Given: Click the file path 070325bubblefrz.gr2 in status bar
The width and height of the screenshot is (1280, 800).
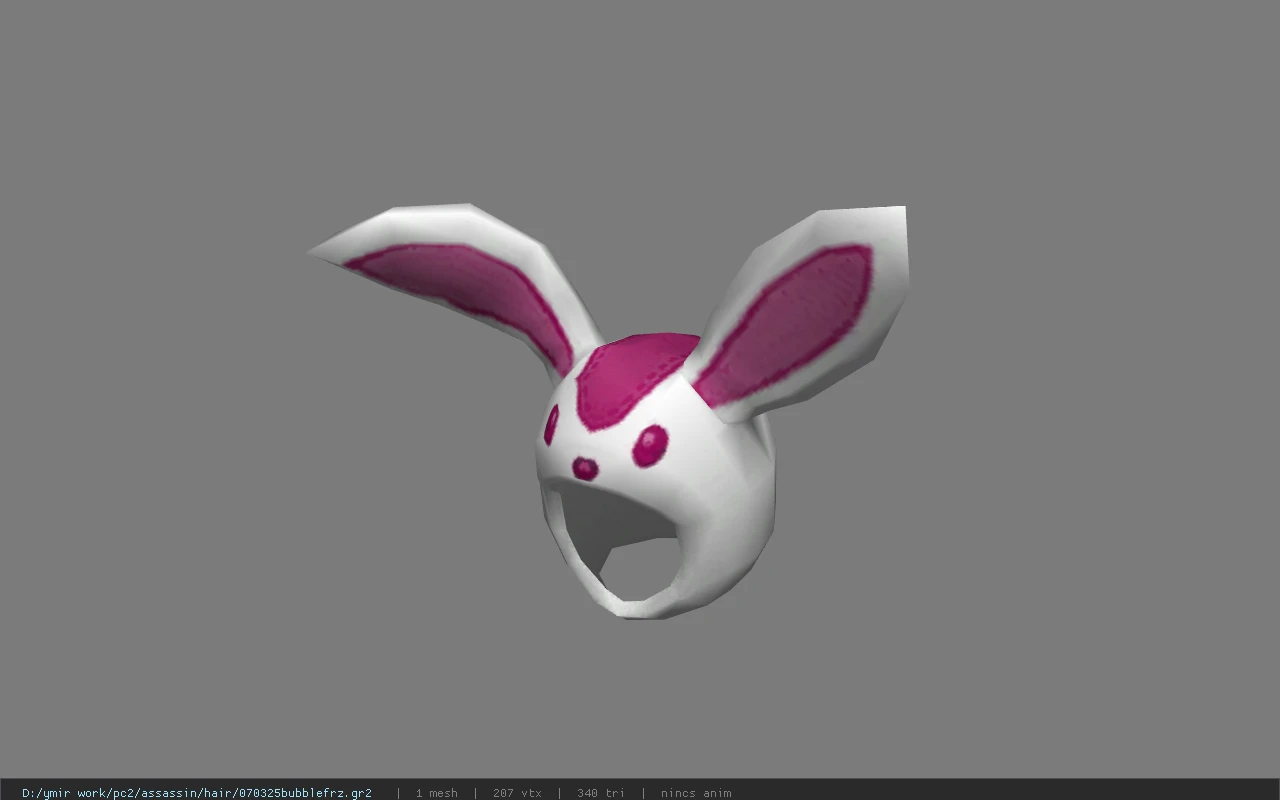Looking at the screenshot, I should pyautogui.click(x=196, y=793).
